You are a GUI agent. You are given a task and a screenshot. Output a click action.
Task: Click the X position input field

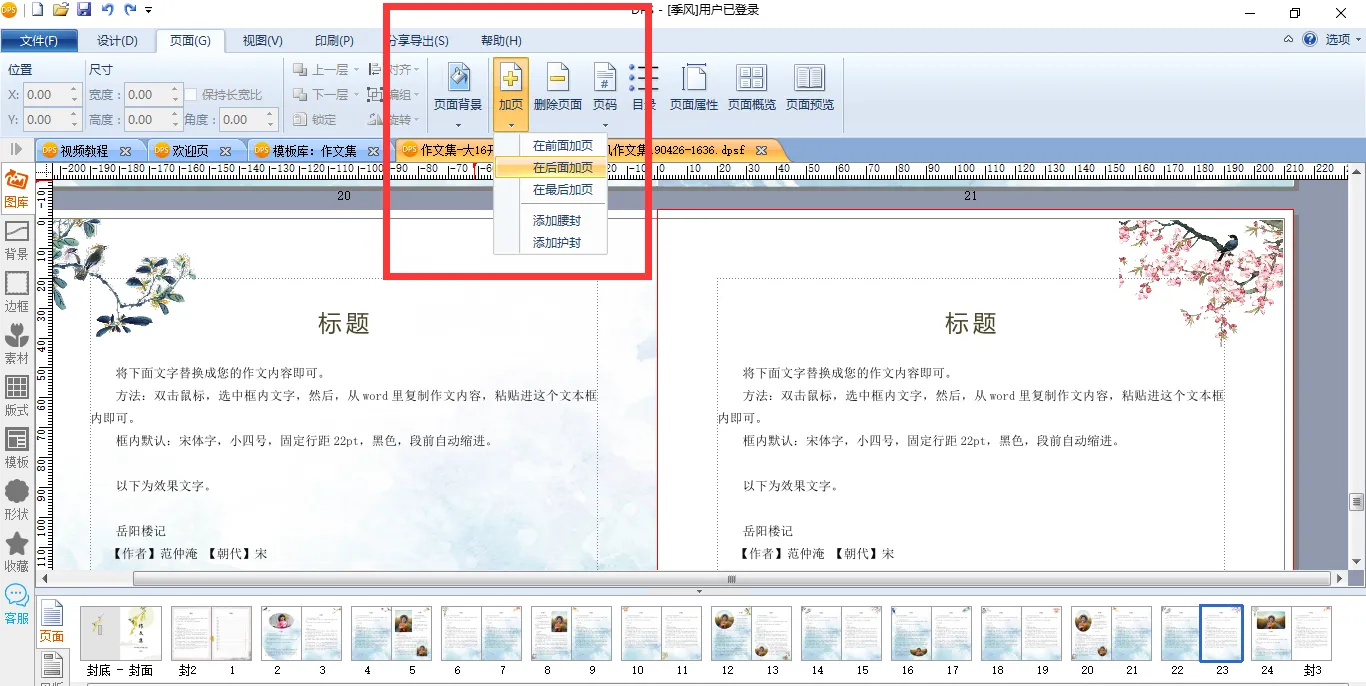coord(44,95)
